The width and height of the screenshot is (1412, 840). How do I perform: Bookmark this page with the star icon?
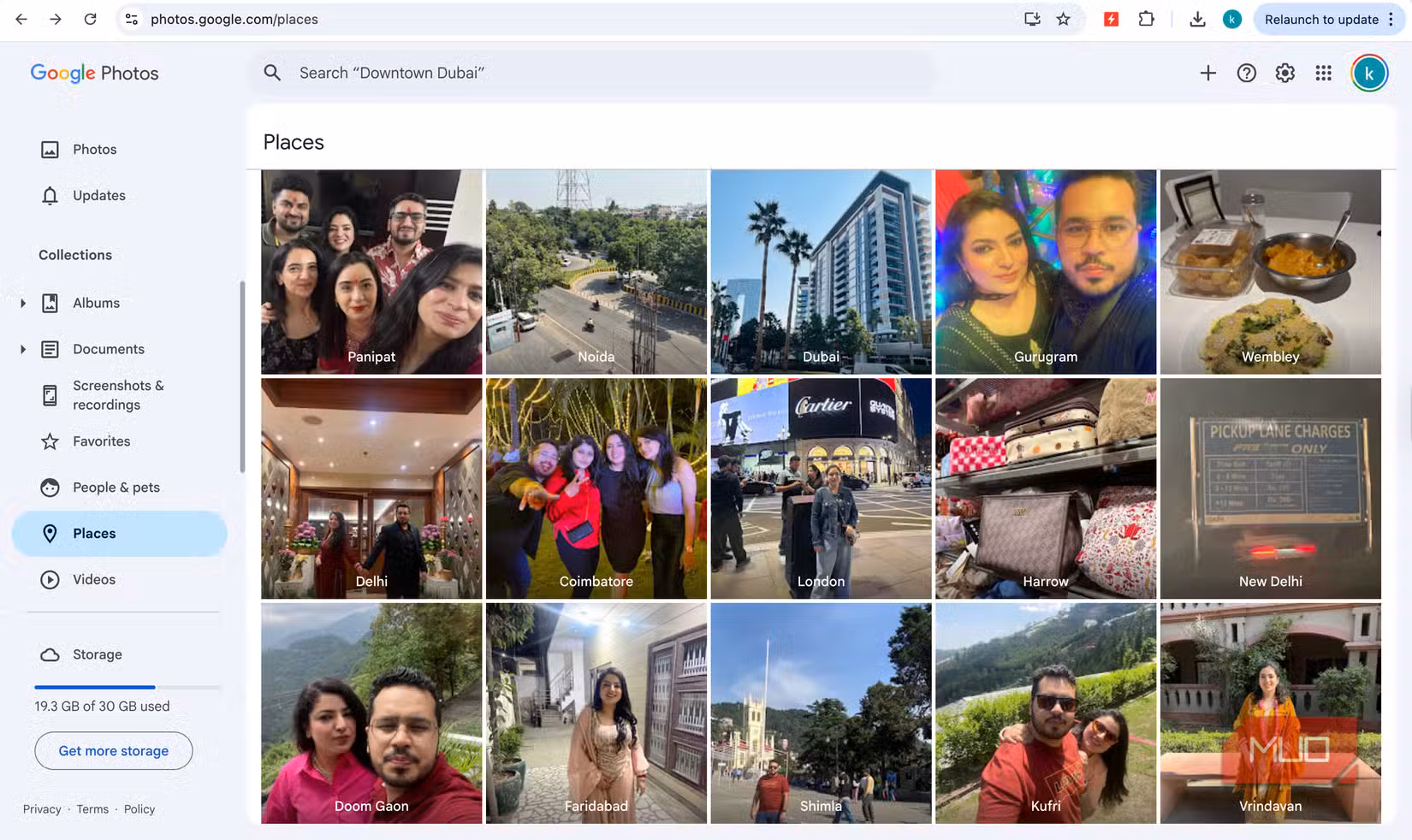click(1063, 18)
